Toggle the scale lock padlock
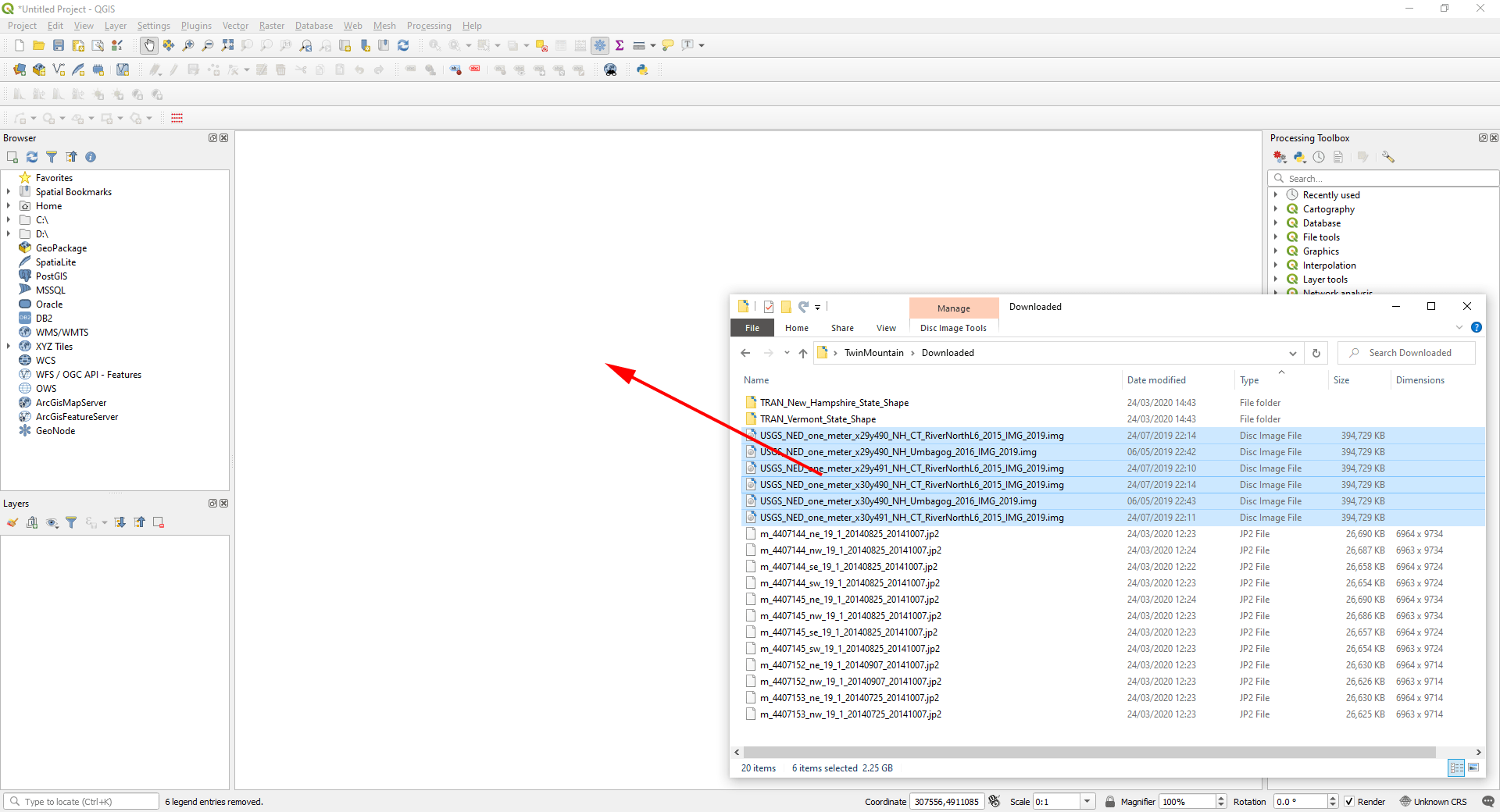Image resolution: width=1500 pixels, height=812 pixels. pos(1109,801)
